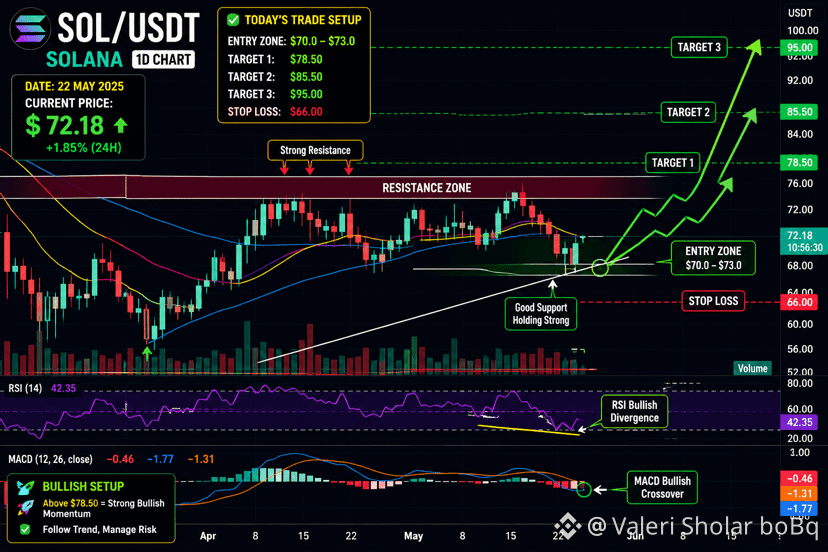
Task: Click the 1D CHART badge
Action: [163, 60]
